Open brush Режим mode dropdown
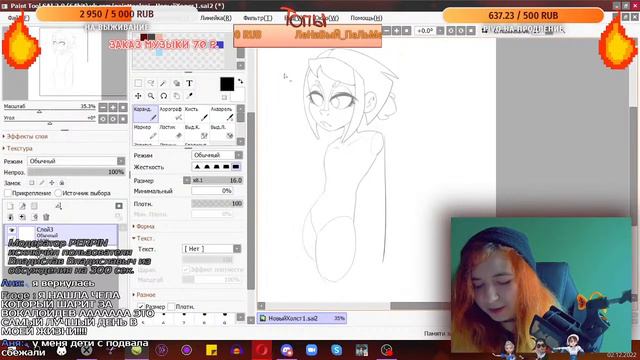The height and width of the screenshot is (360, 640). point(217,156)
